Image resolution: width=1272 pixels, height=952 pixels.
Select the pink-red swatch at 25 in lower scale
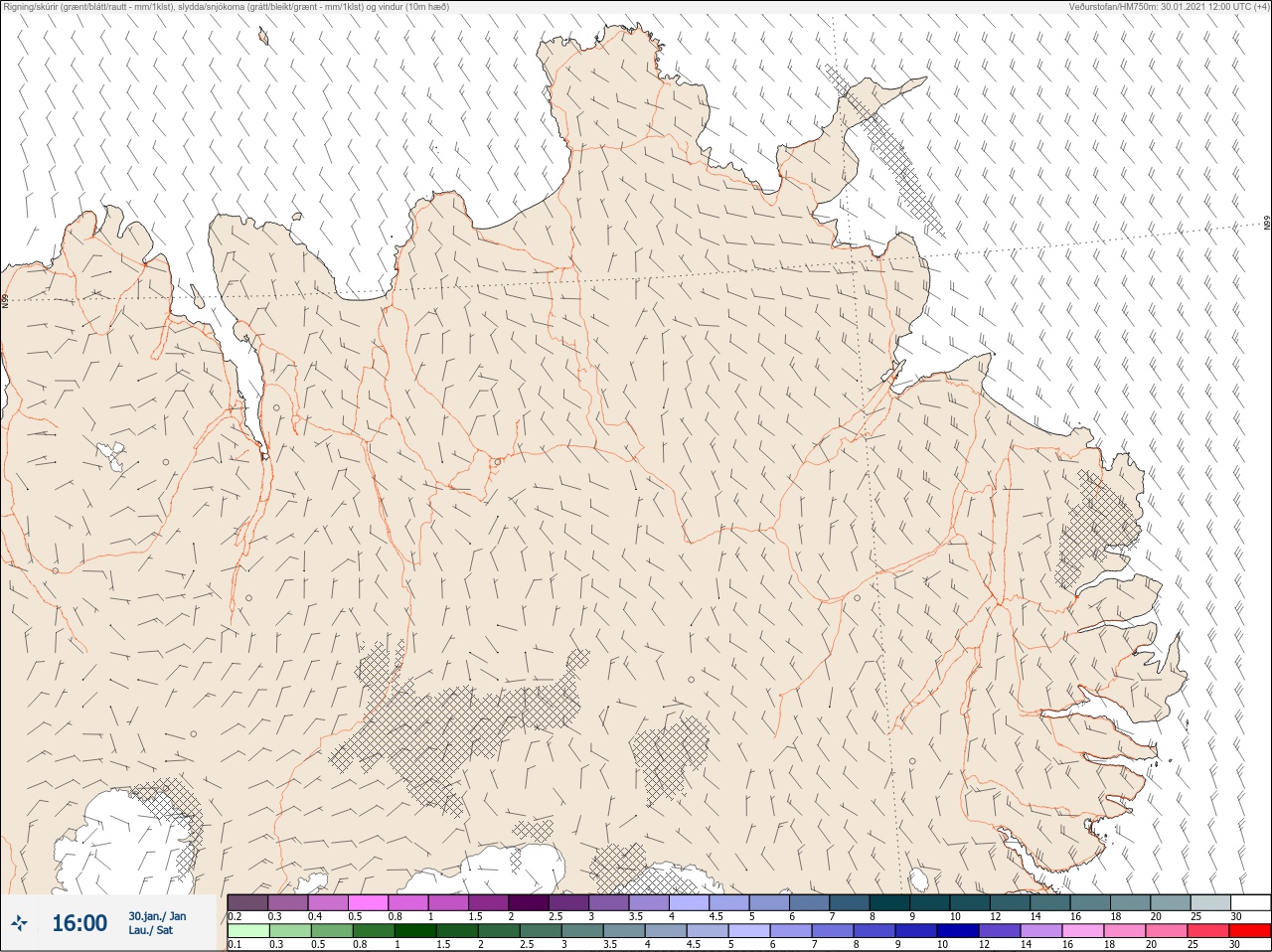(1210, 931)
